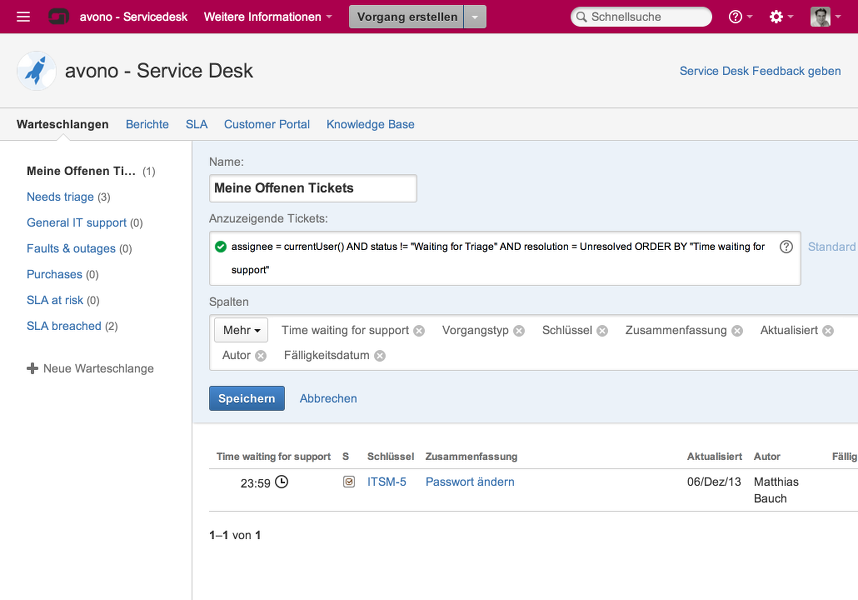Image resolution: width=858 pixels, height=600 pixels.
Task: Open the Knowledge Base tab
Action: click(370, 124)
